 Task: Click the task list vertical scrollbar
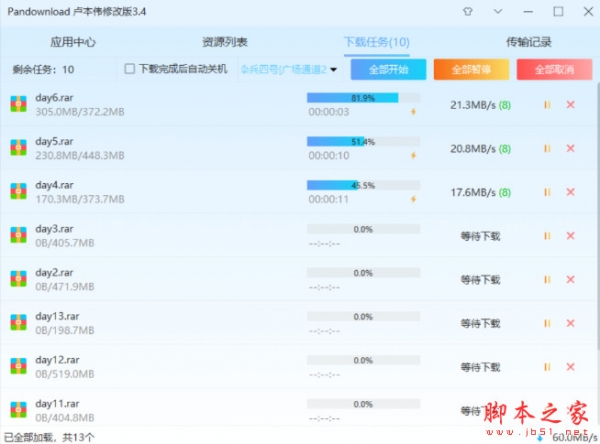click(x=598, y=216)
